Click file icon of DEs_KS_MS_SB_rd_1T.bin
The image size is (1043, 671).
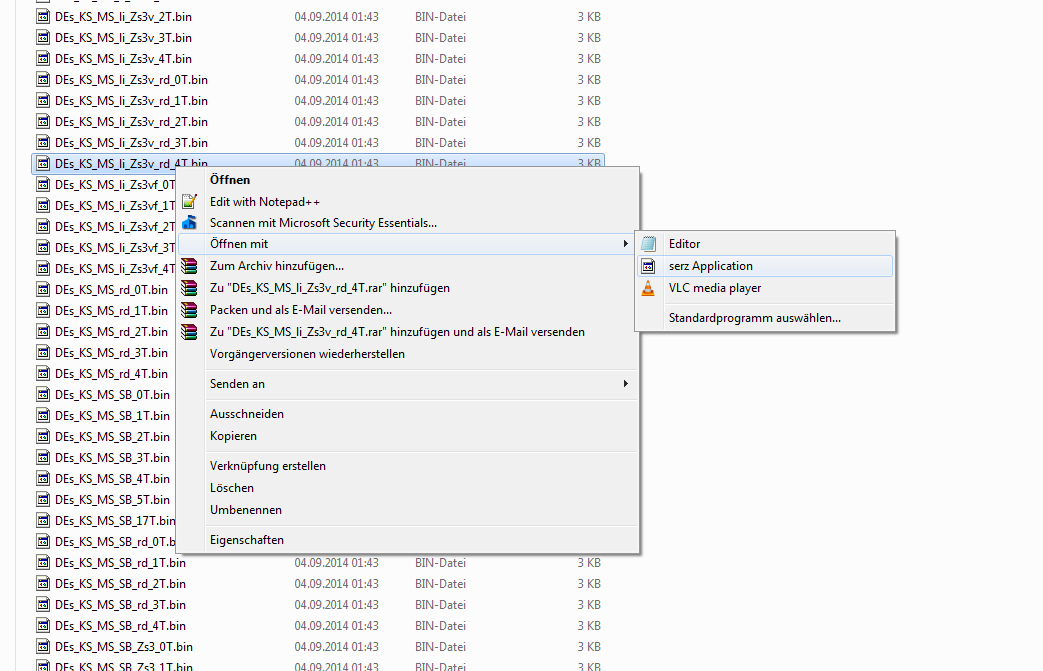(x=43, y=563)
